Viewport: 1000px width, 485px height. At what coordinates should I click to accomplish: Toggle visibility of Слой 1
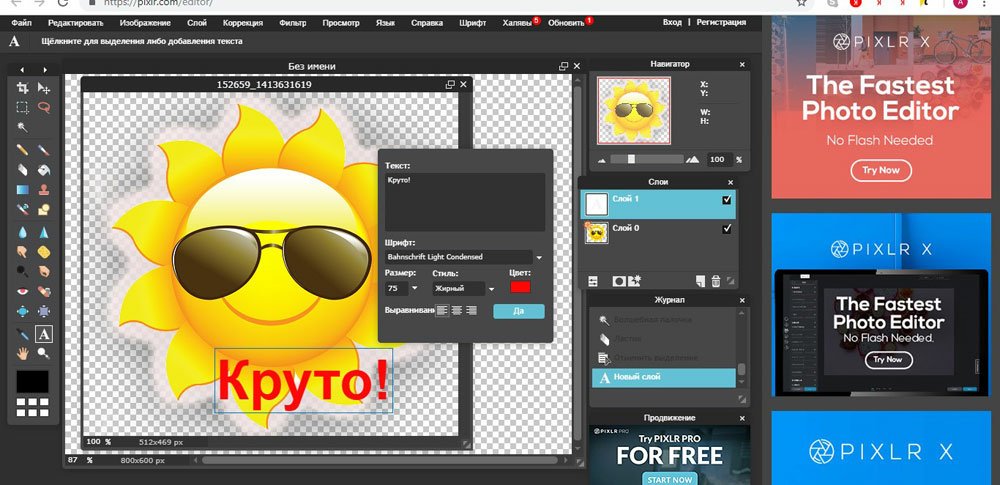tap(727, 200)
